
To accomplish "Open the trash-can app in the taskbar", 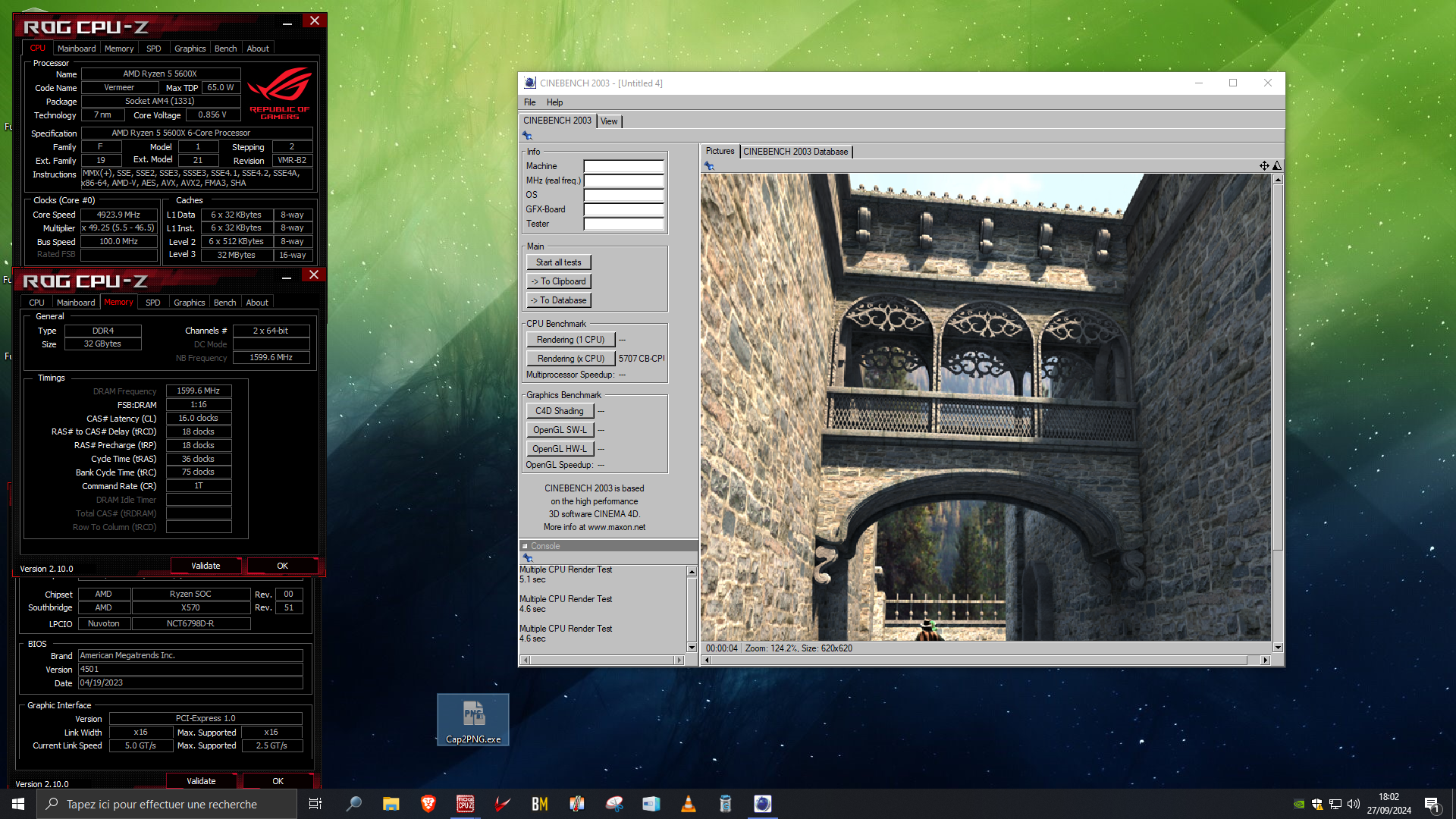I will coord(725,804).
